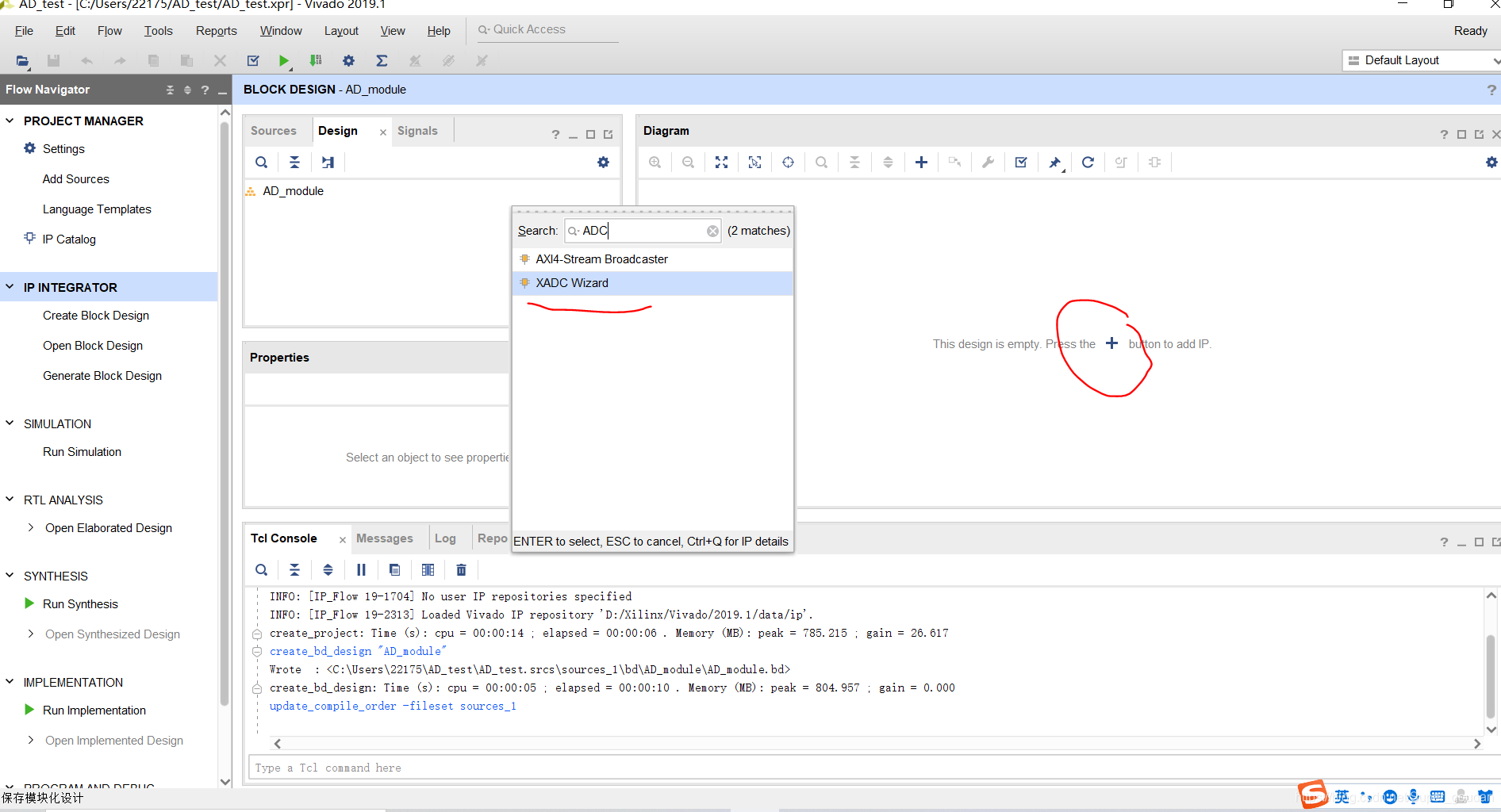The image size is (1501, 812).
Task: Search in Tcl Console
Action: [x=261, y=570]
